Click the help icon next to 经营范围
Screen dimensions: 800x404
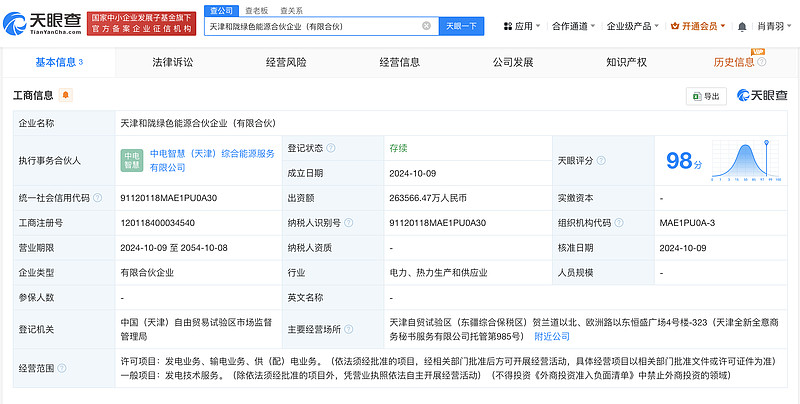(62, 368)
